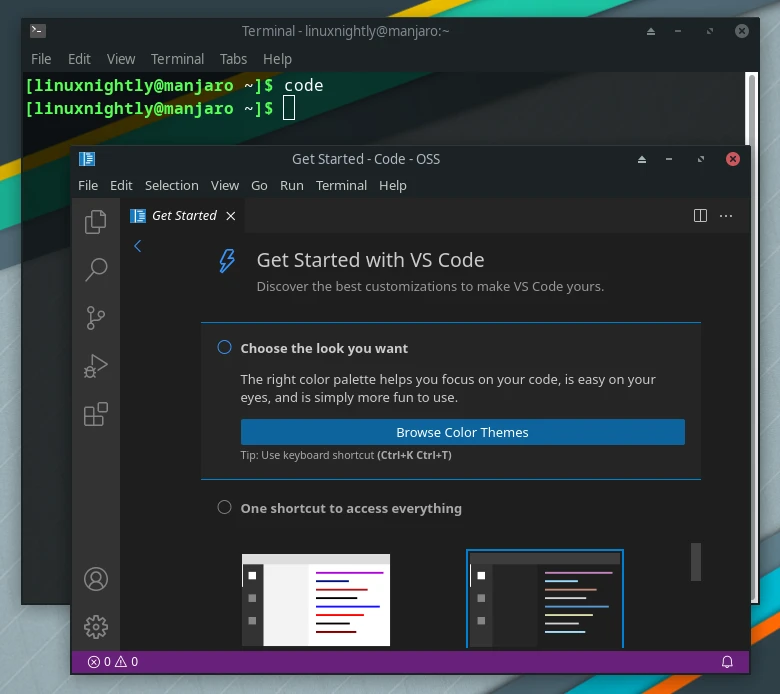Click 'Get Started with VS Code' title
The width and height of the screenshot is (780, 694).
point(371,260)
